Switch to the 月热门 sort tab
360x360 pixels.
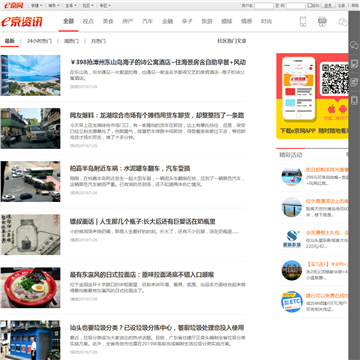point(98,41)
